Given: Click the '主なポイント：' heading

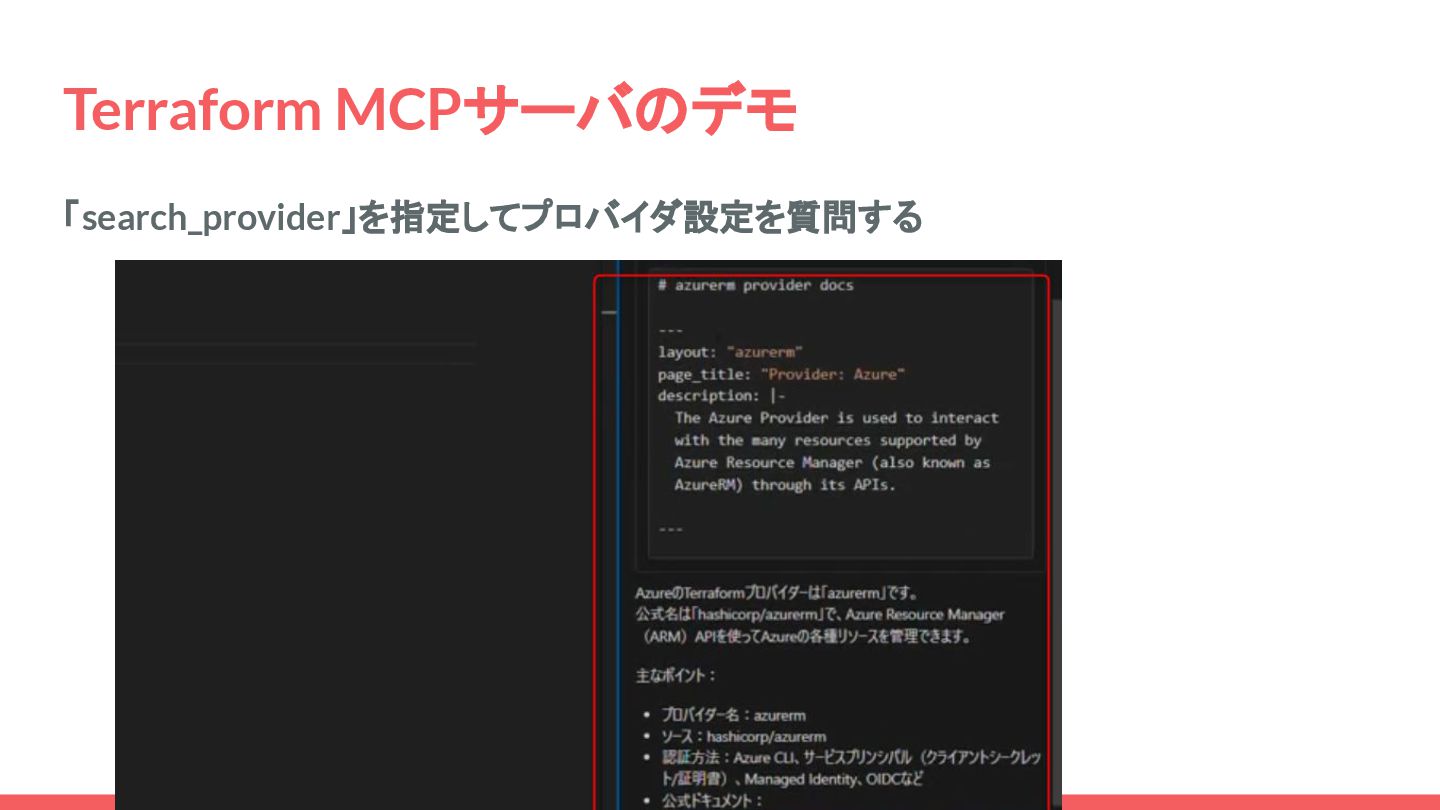Looking at the screenshot, I should pos(676,676).
